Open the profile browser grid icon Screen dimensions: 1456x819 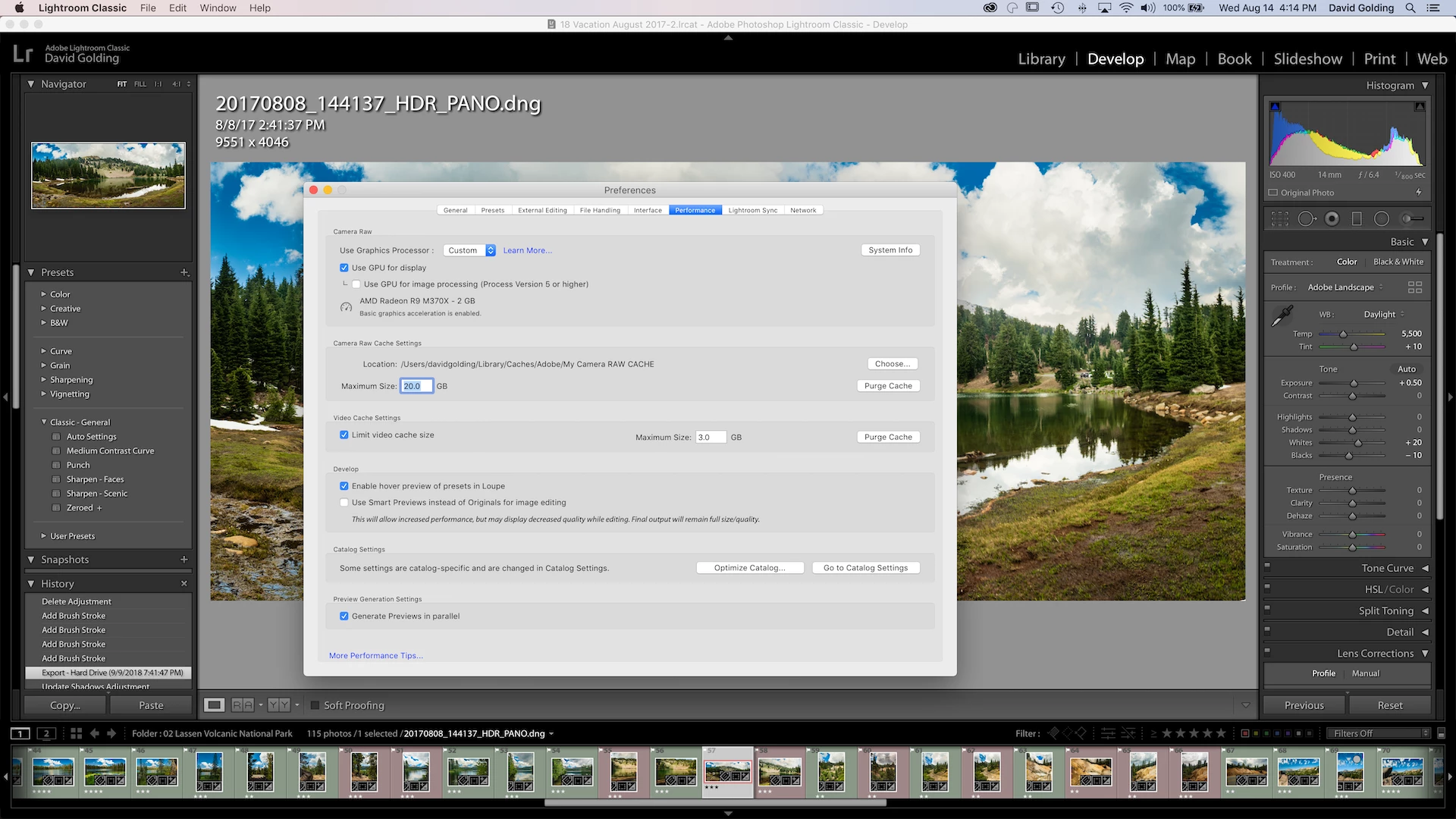1415,287
